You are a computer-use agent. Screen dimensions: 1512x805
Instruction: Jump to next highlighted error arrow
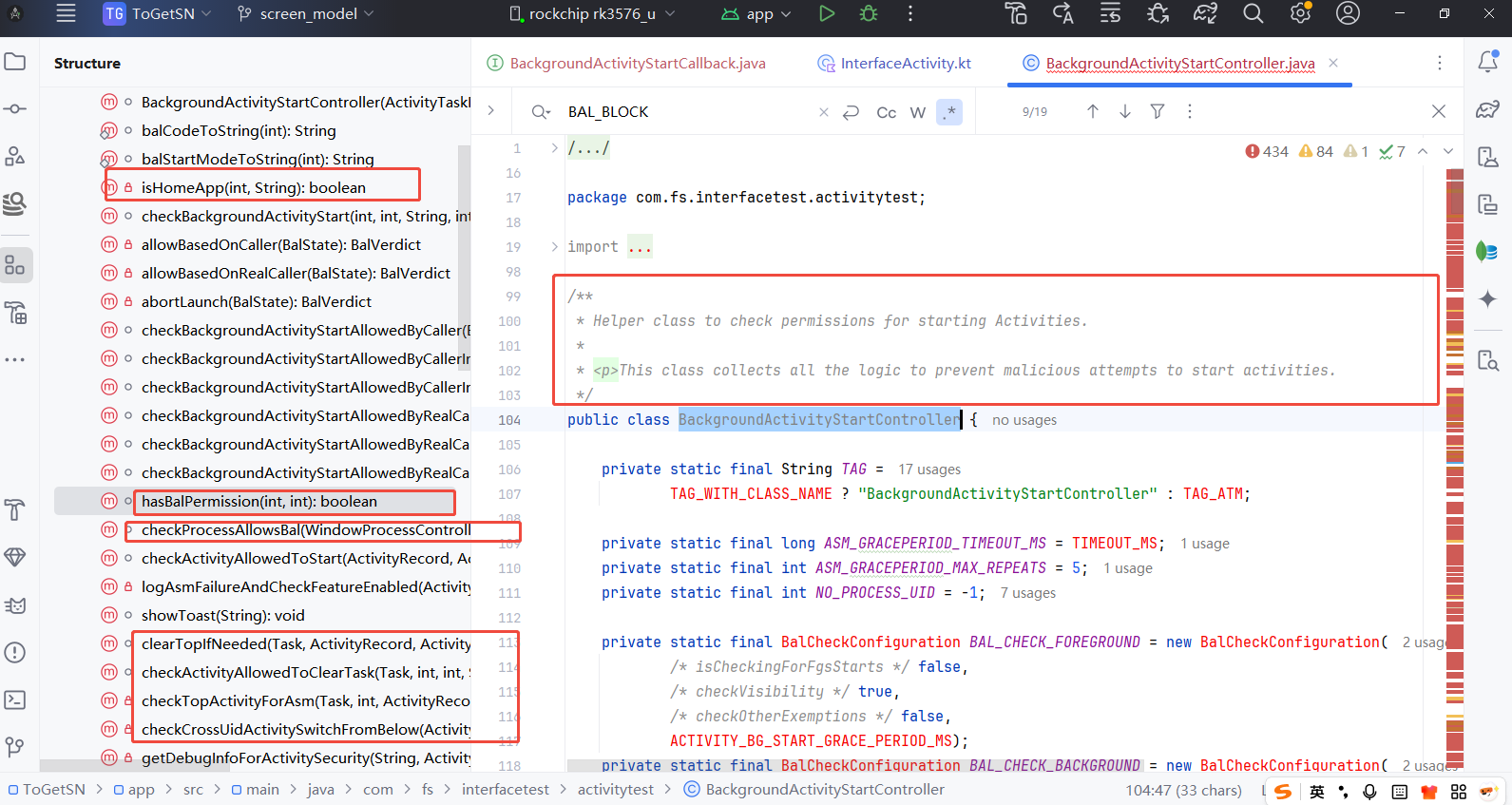point(1448,151)
